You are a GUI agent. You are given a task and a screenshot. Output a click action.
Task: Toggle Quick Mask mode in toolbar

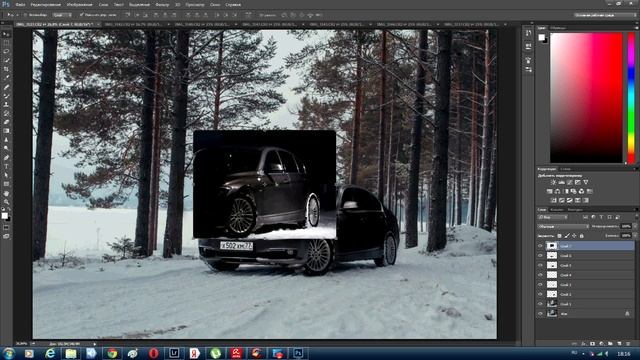[6, 227]
